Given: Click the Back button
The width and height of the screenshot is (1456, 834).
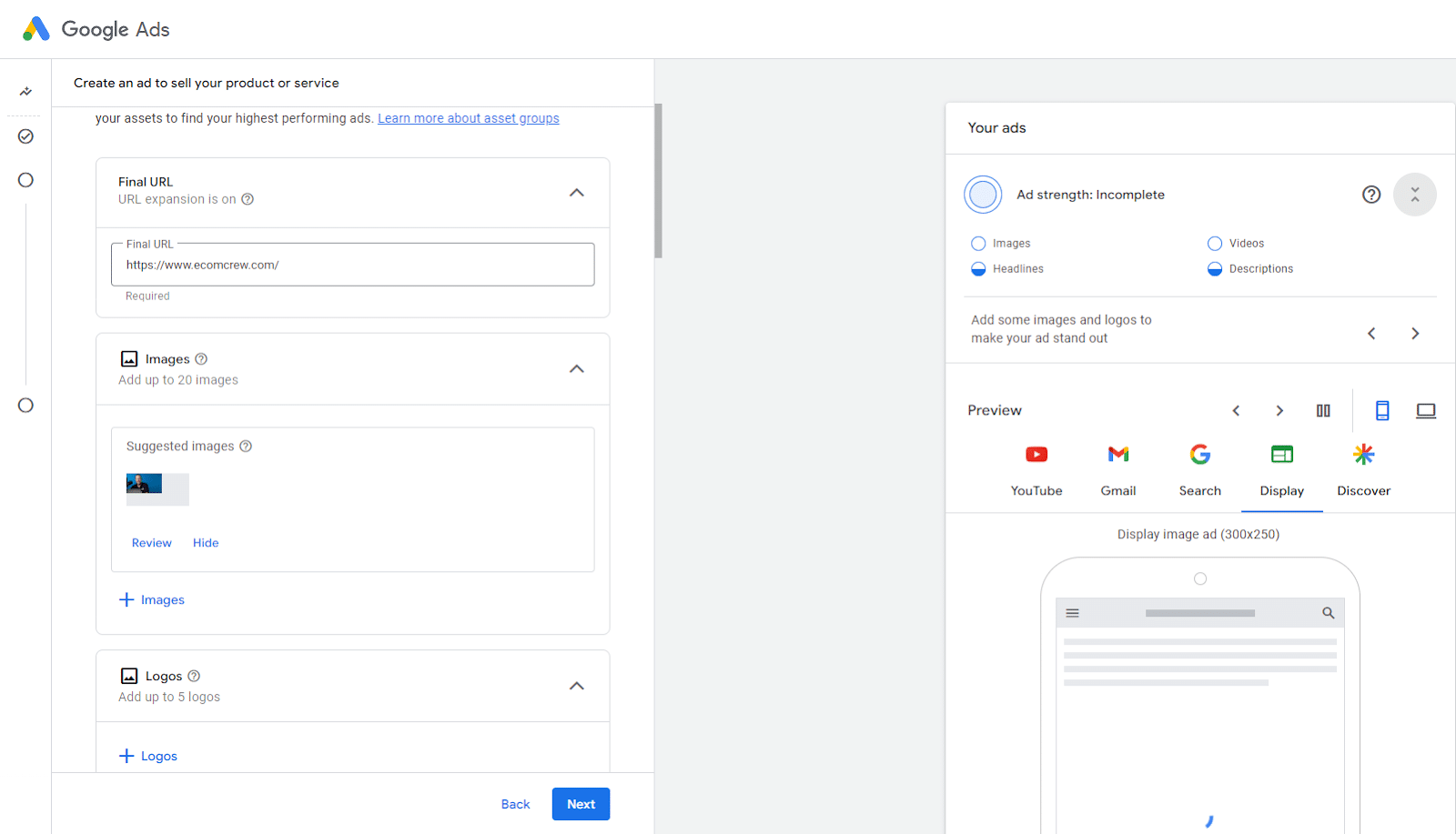Looking at the screenshot, I should [515, 804].
